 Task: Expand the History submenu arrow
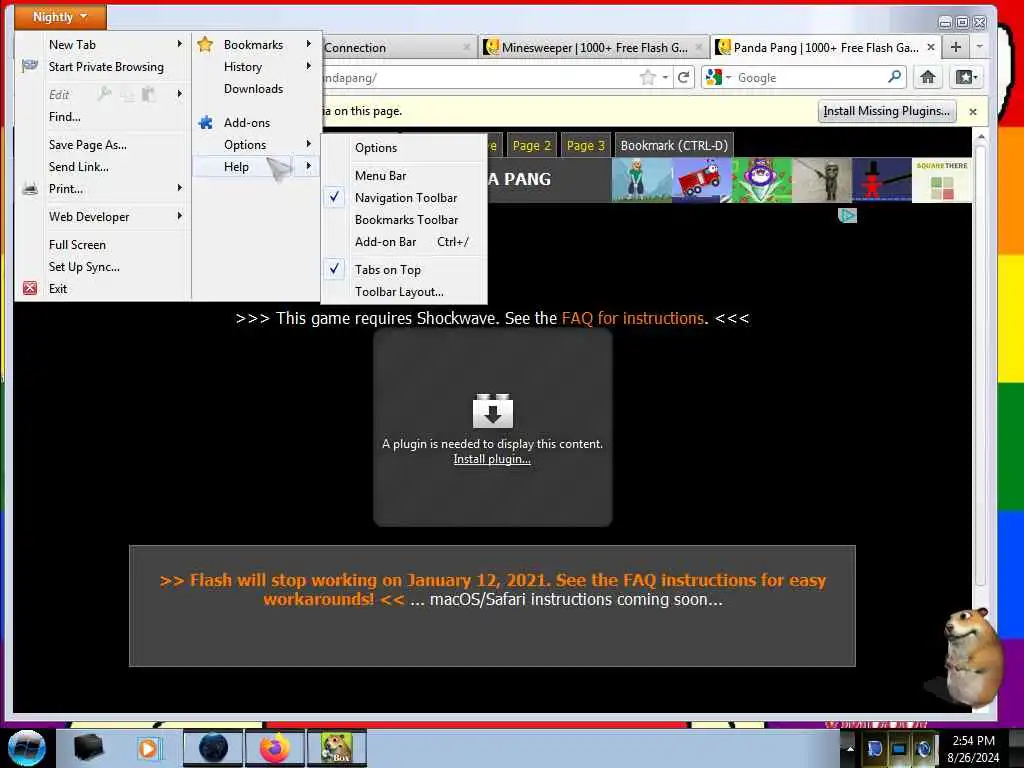(x=308, y=66)
